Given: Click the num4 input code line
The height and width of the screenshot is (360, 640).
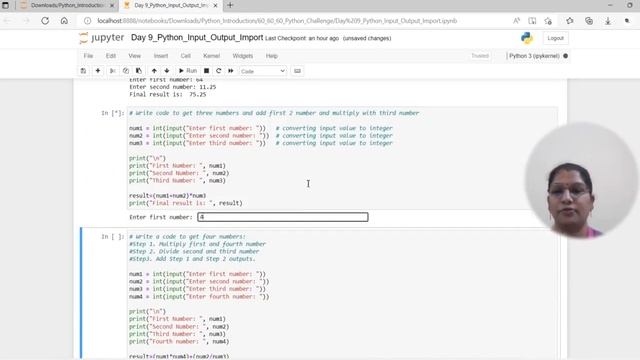Looking at the screenshot, I should [199, 297].
